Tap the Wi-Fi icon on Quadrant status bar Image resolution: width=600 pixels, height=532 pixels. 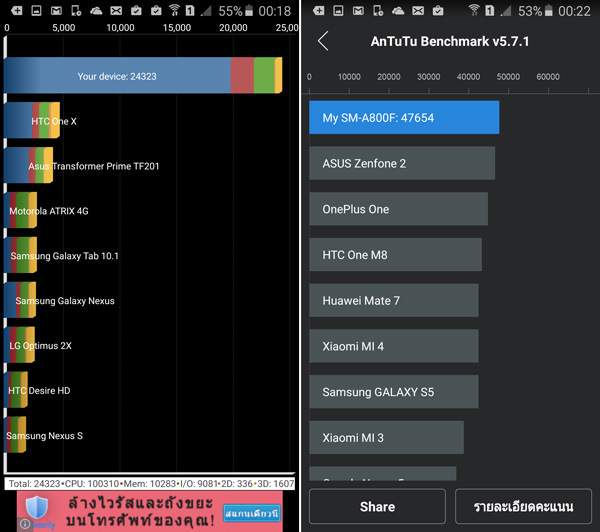174,10
